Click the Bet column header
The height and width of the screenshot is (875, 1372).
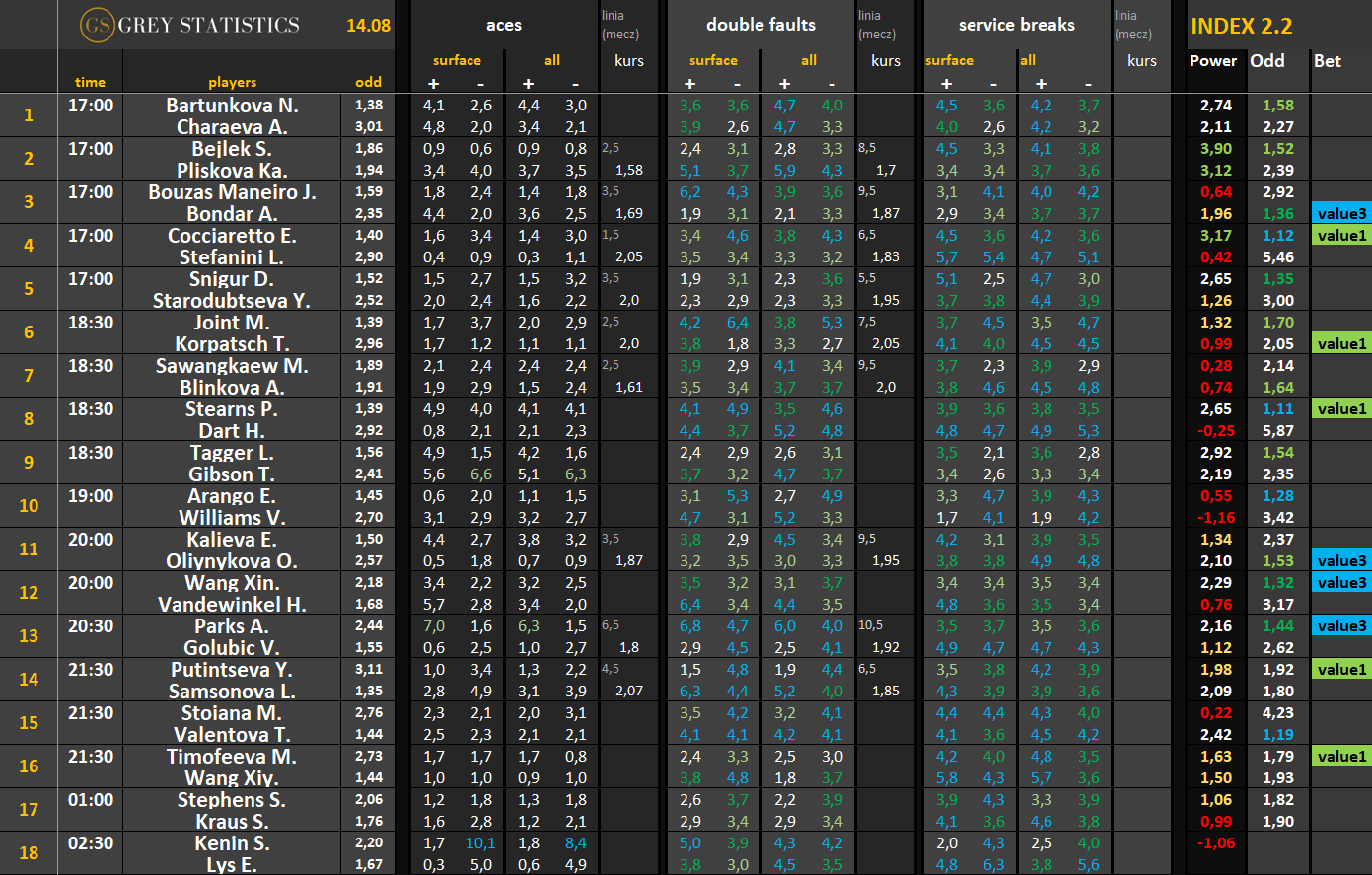1328,61
